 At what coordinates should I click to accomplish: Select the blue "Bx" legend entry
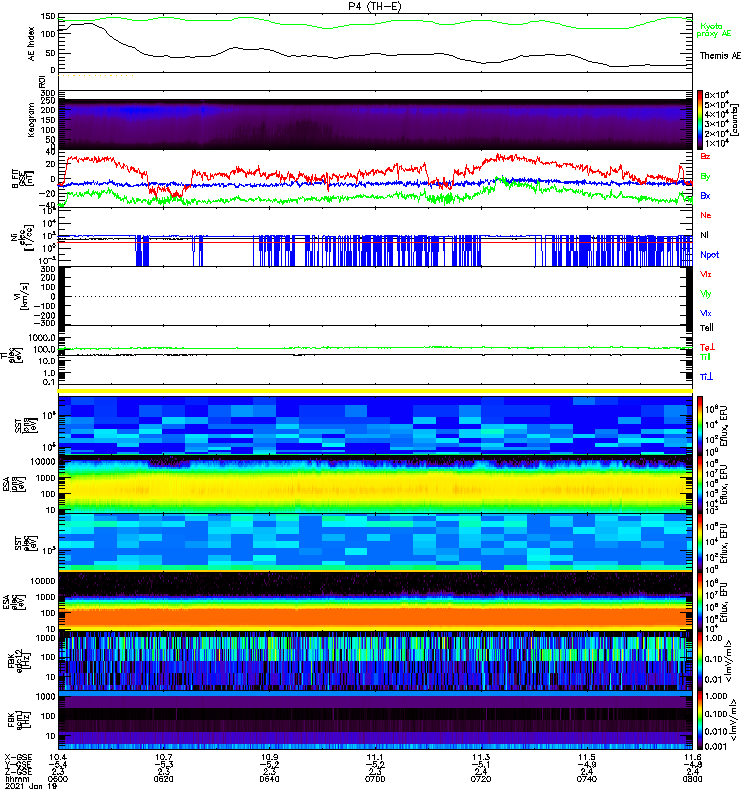(705, 196)
